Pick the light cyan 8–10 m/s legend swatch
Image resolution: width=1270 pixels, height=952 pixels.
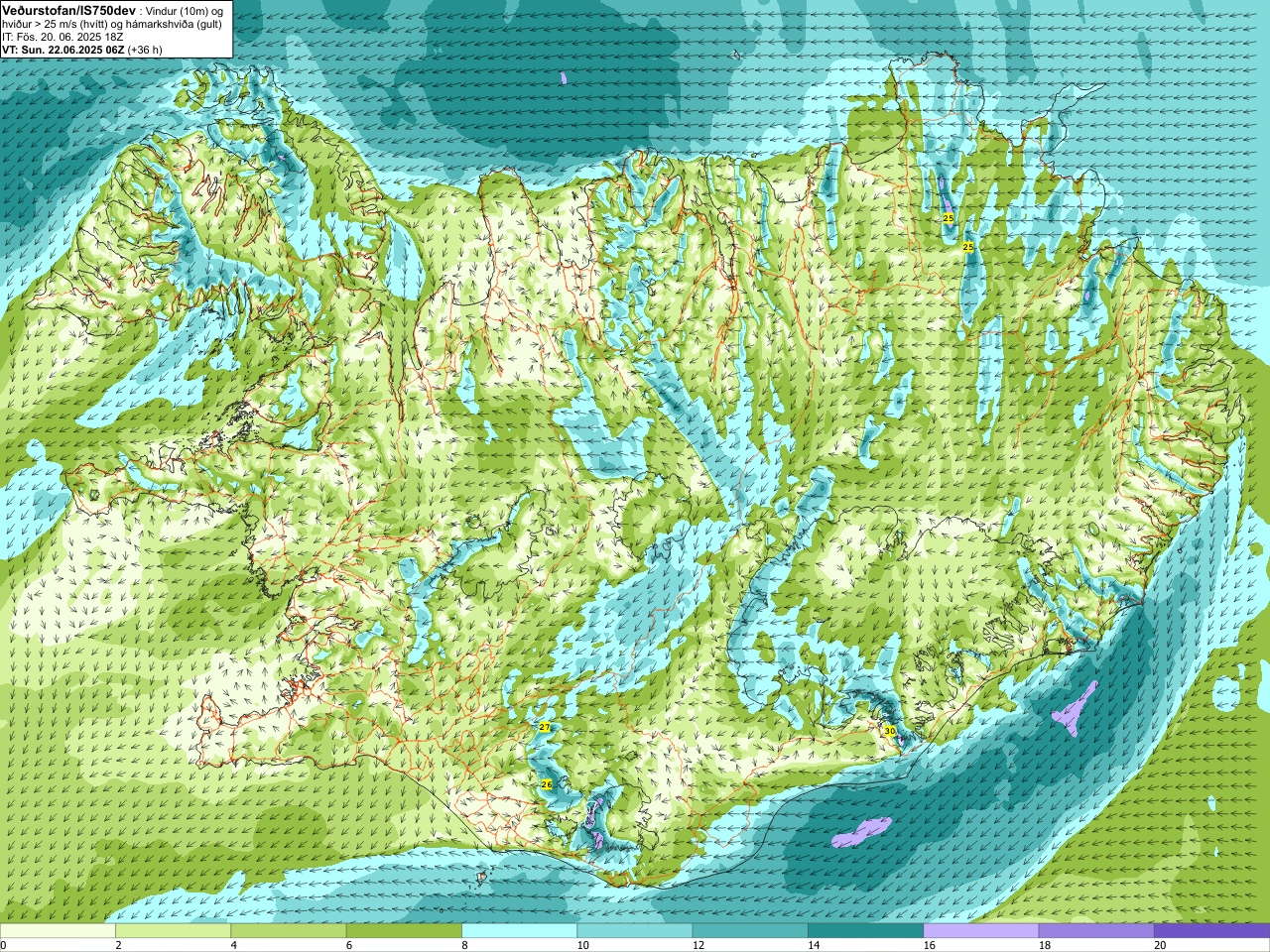(519, 931)
